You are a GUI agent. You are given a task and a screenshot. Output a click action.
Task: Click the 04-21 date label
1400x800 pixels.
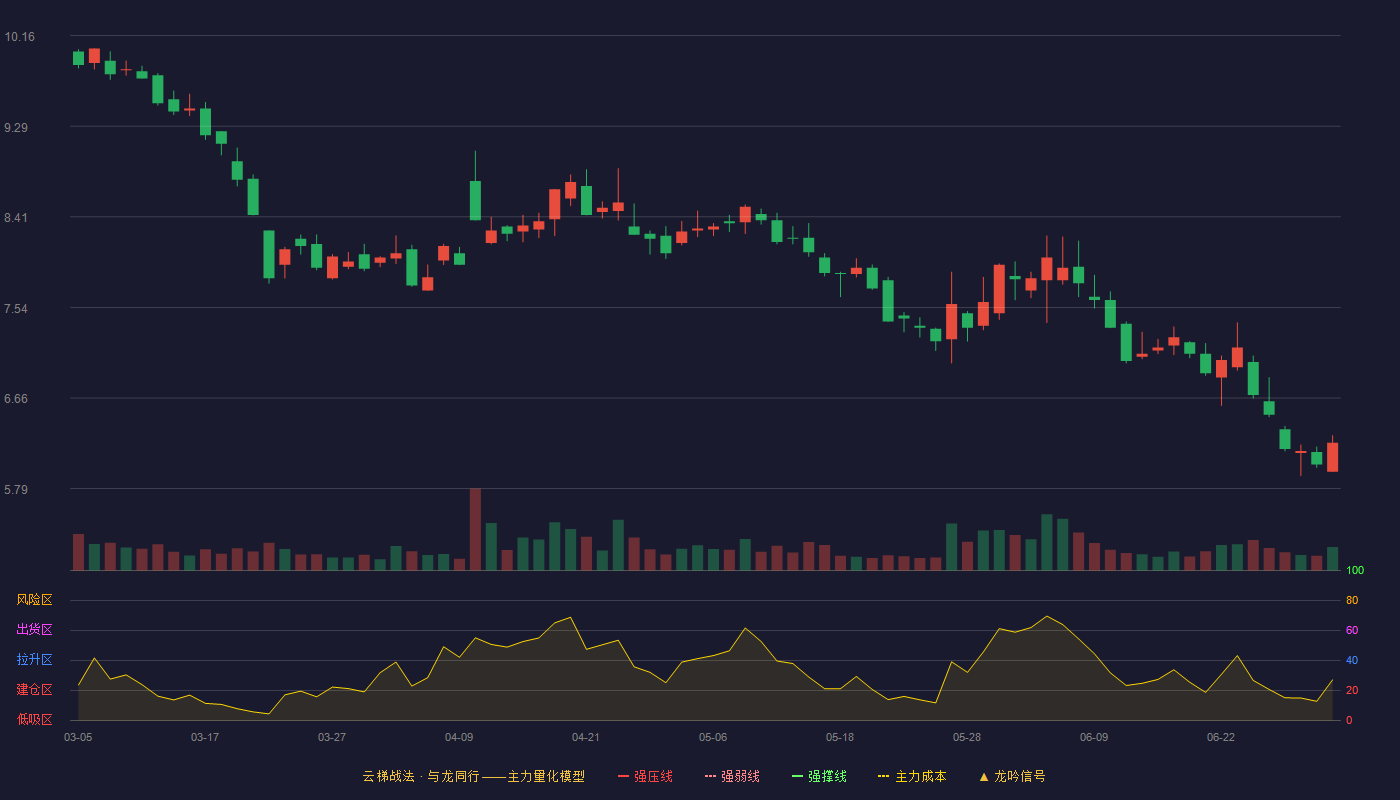click(x=586, y=737)
